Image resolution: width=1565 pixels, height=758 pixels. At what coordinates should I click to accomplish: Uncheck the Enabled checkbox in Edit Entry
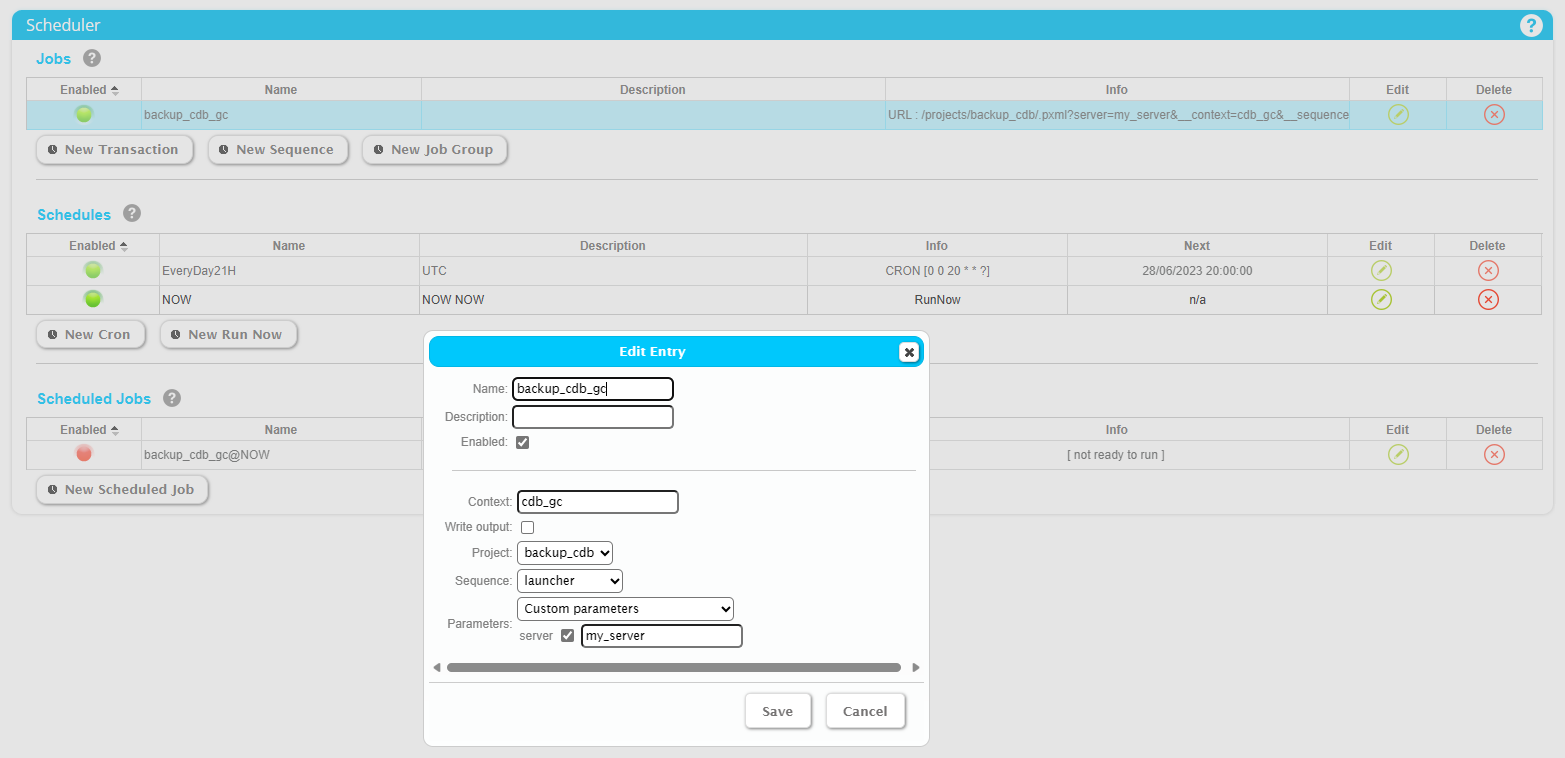[522, 442]
